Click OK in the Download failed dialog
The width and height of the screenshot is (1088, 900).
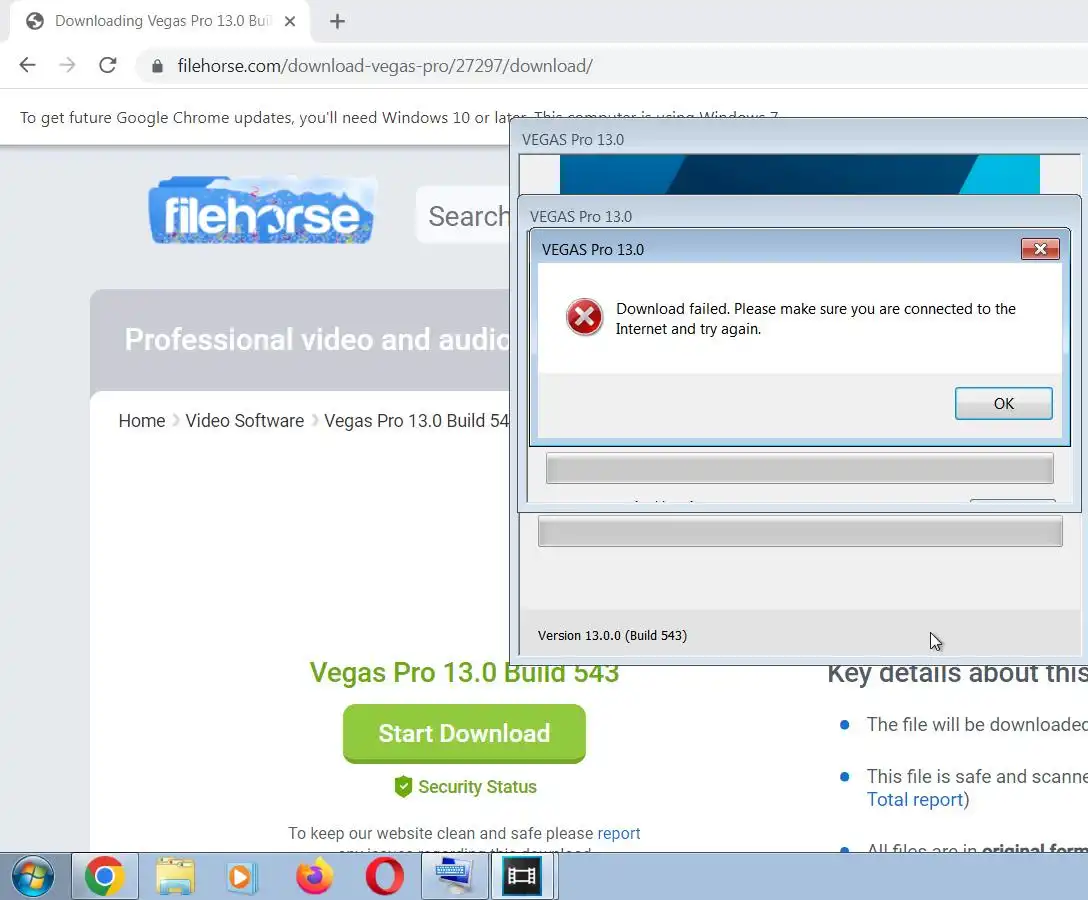[x=1003, y=403]
